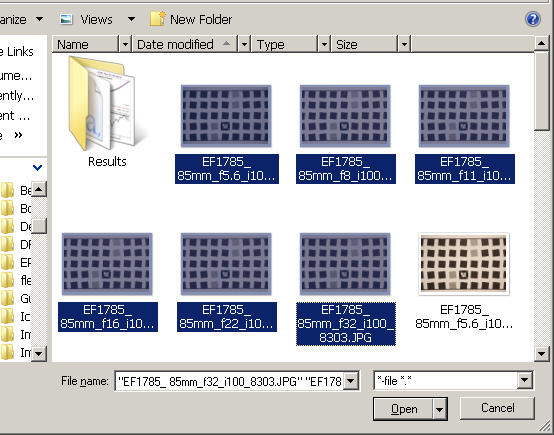
Task: Click the Open button
Action: click(x=403, y=409)
